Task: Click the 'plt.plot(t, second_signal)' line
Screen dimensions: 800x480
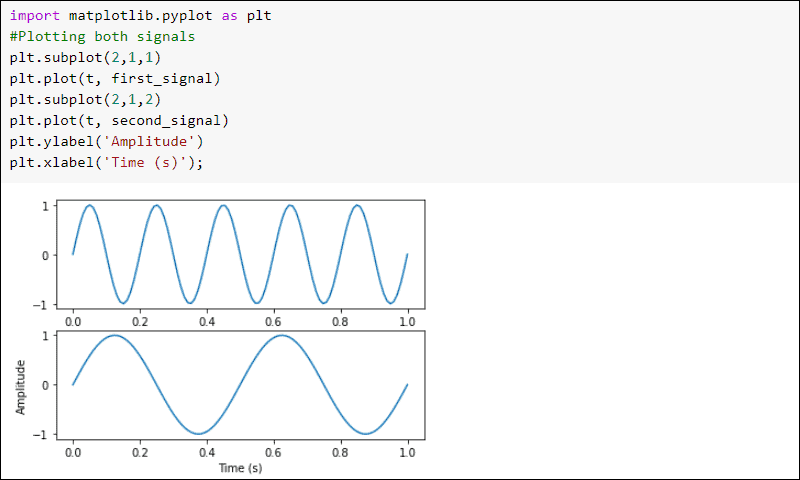Action: tap(119, 120)
